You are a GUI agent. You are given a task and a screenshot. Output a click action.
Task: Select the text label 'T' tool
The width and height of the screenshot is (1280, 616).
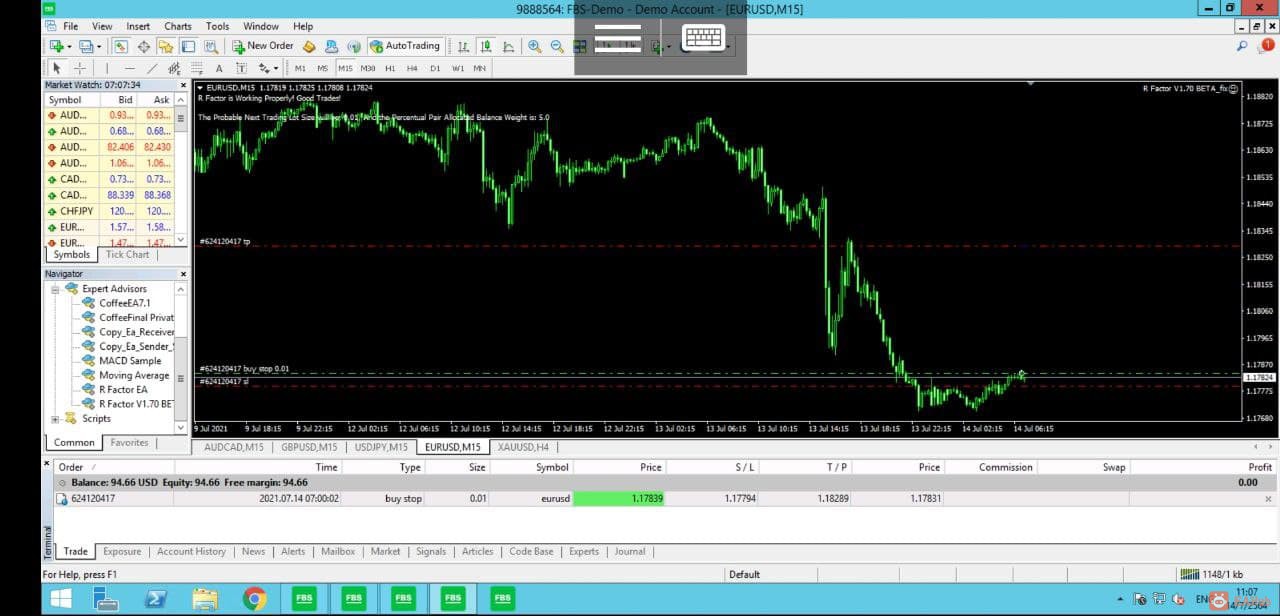point(241,68)
